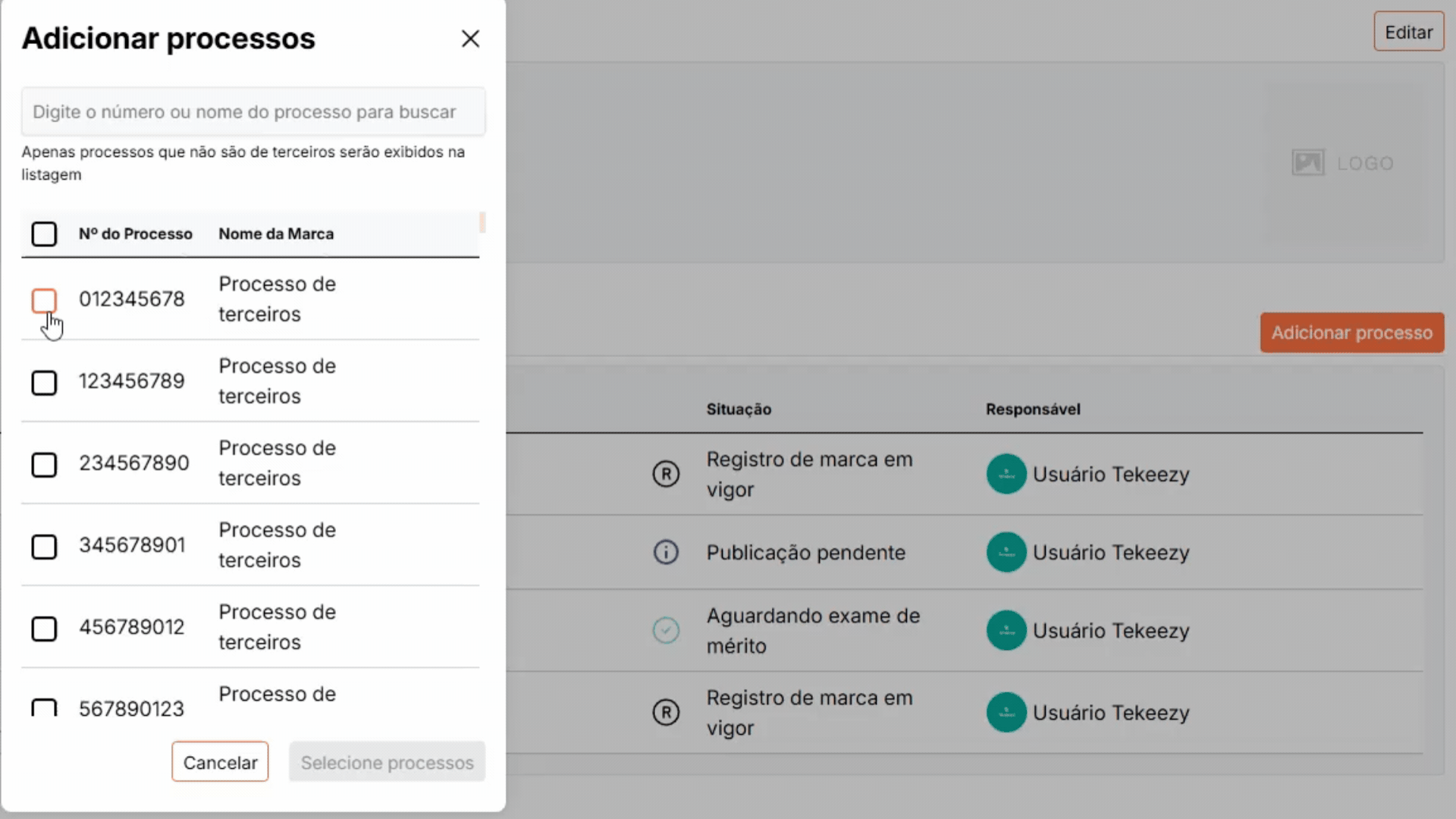The height and width of the screenshot is (819, 1456).
Task: Check the checkbox for process 345678901
Action: coord(44,547)
